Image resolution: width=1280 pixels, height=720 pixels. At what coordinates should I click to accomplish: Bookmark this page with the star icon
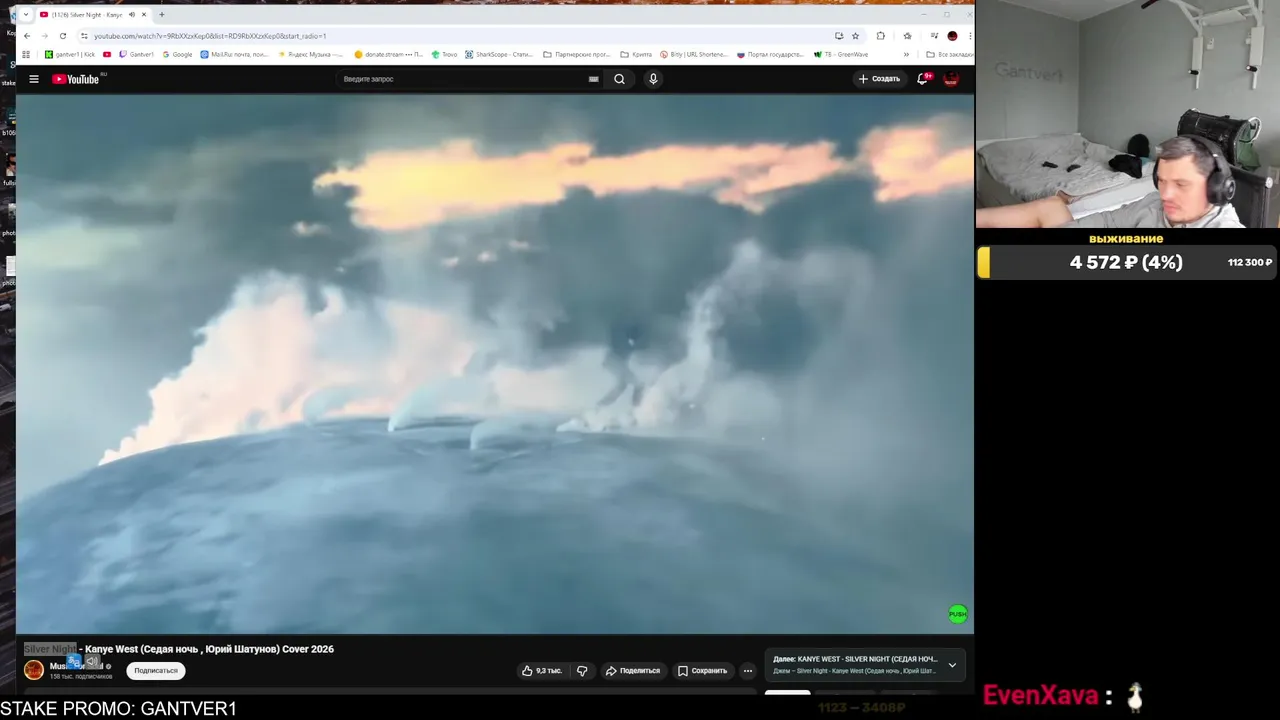(x=855, y=36)
